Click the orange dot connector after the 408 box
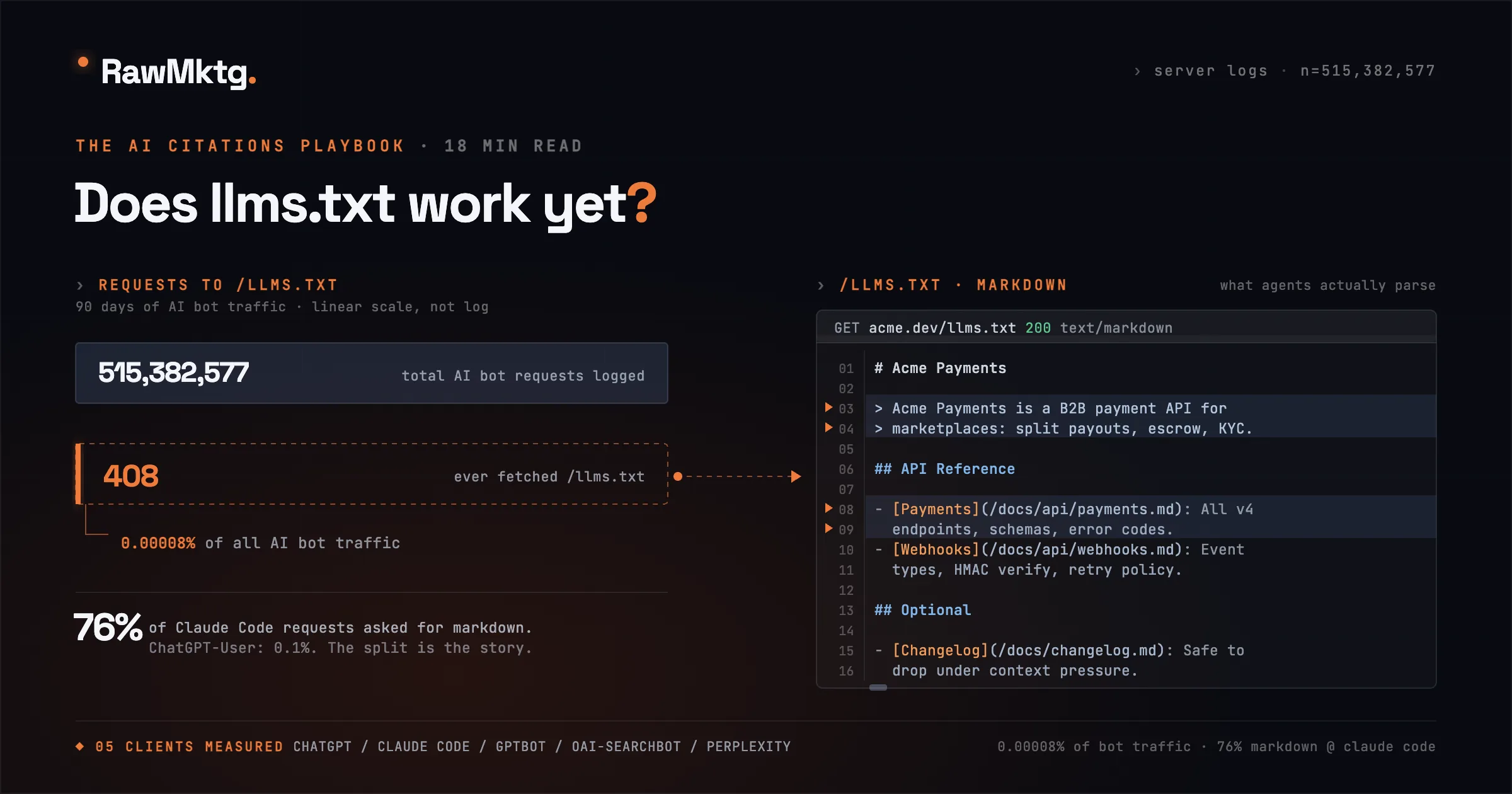 click(x=678, y=476)
